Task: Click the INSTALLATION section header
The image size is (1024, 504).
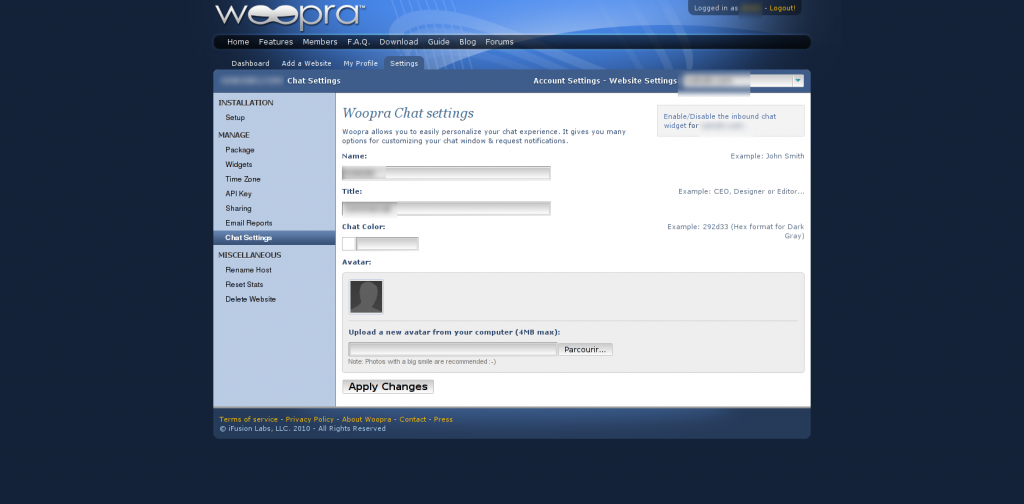Action: click(x=246, y=103)
